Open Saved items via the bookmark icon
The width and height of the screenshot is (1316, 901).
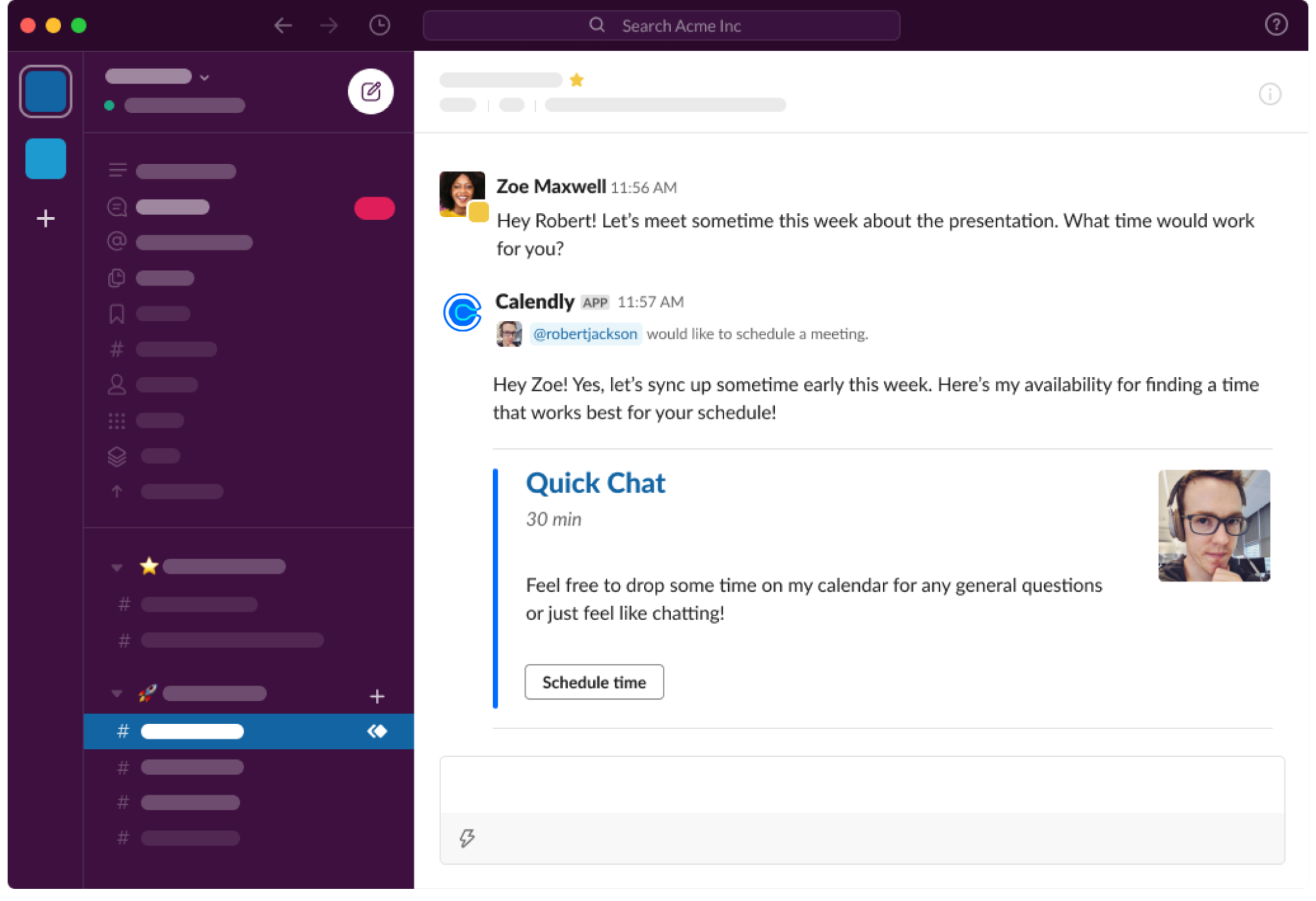tap(117, 313)
